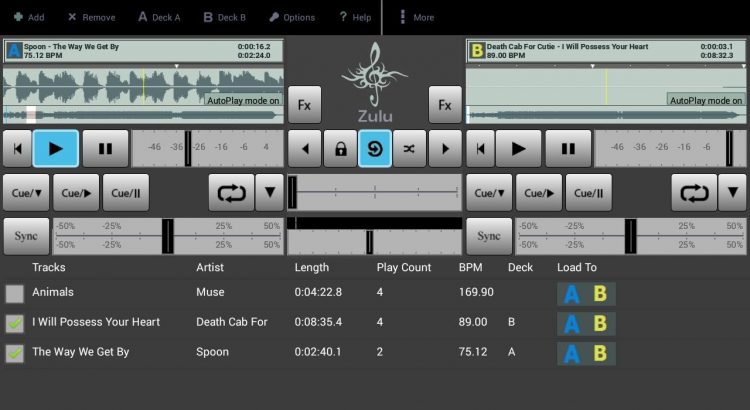Expand Deck A loop dropdown arrow
Screen dimensions: 750x410
270,192
